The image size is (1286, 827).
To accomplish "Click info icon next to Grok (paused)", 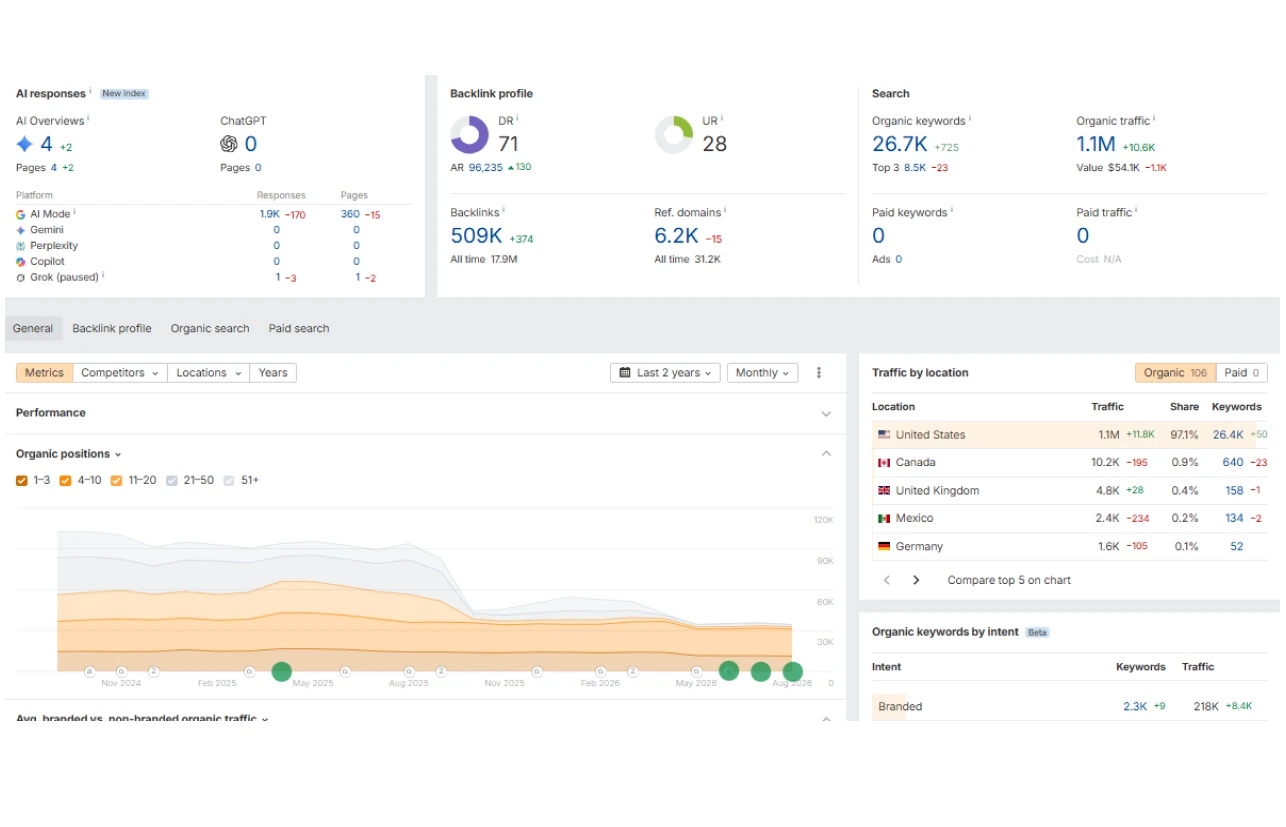I will tap(103, 275).
